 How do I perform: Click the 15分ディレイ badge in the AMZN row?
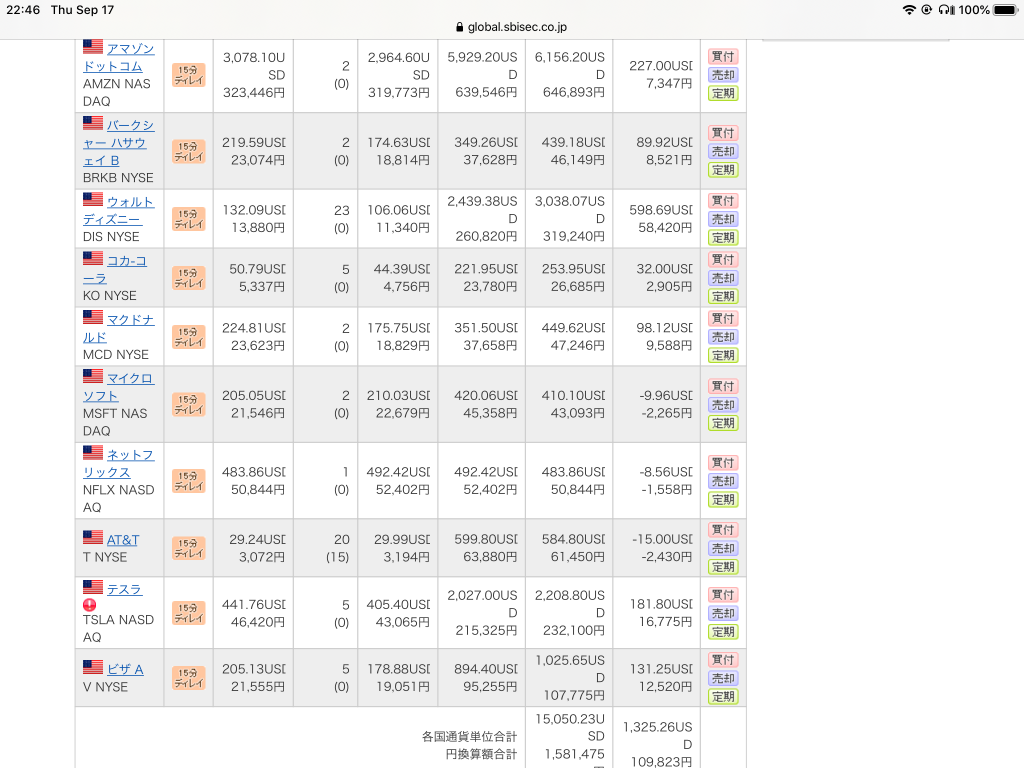(x=189, y=75)
